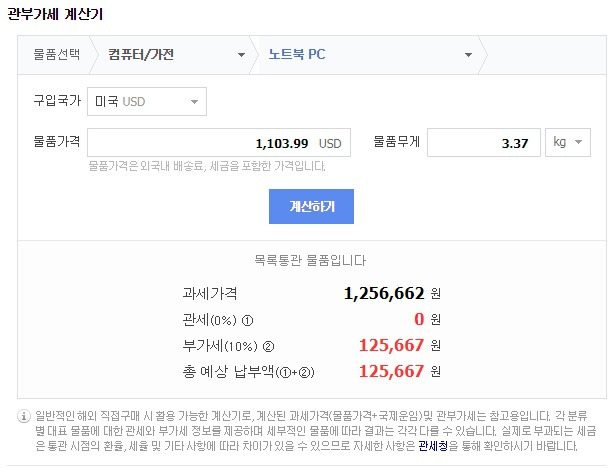This screenshot has width=613, height=469.
Task: Click the 총 예상 납부액 label
Action: (248, 371)
